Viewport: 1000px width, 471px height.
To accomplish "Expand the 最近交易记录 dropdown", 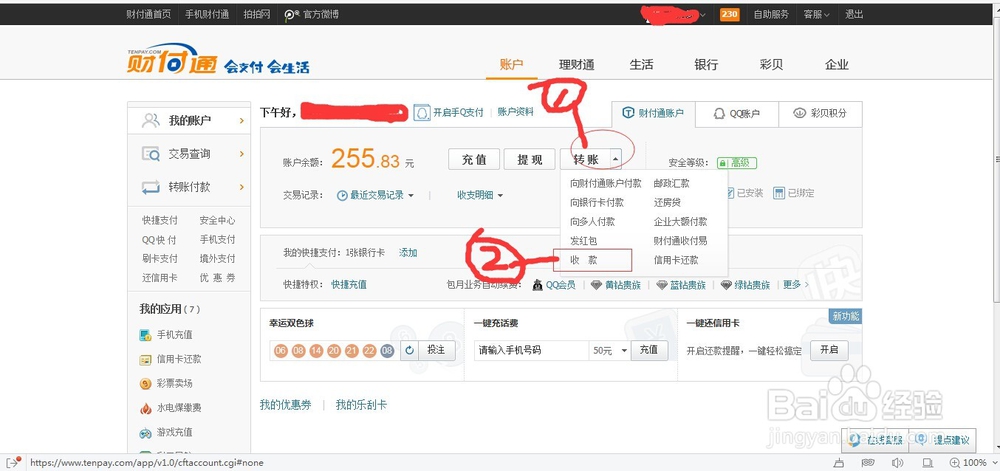I will tap(411, 196).
